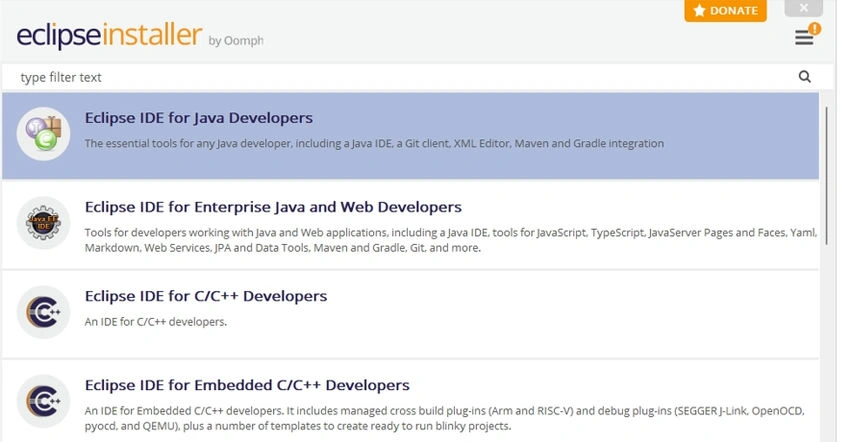Open the hamburger menu icon
Viewport: 850px width, 442px height.
coord(803,37)
